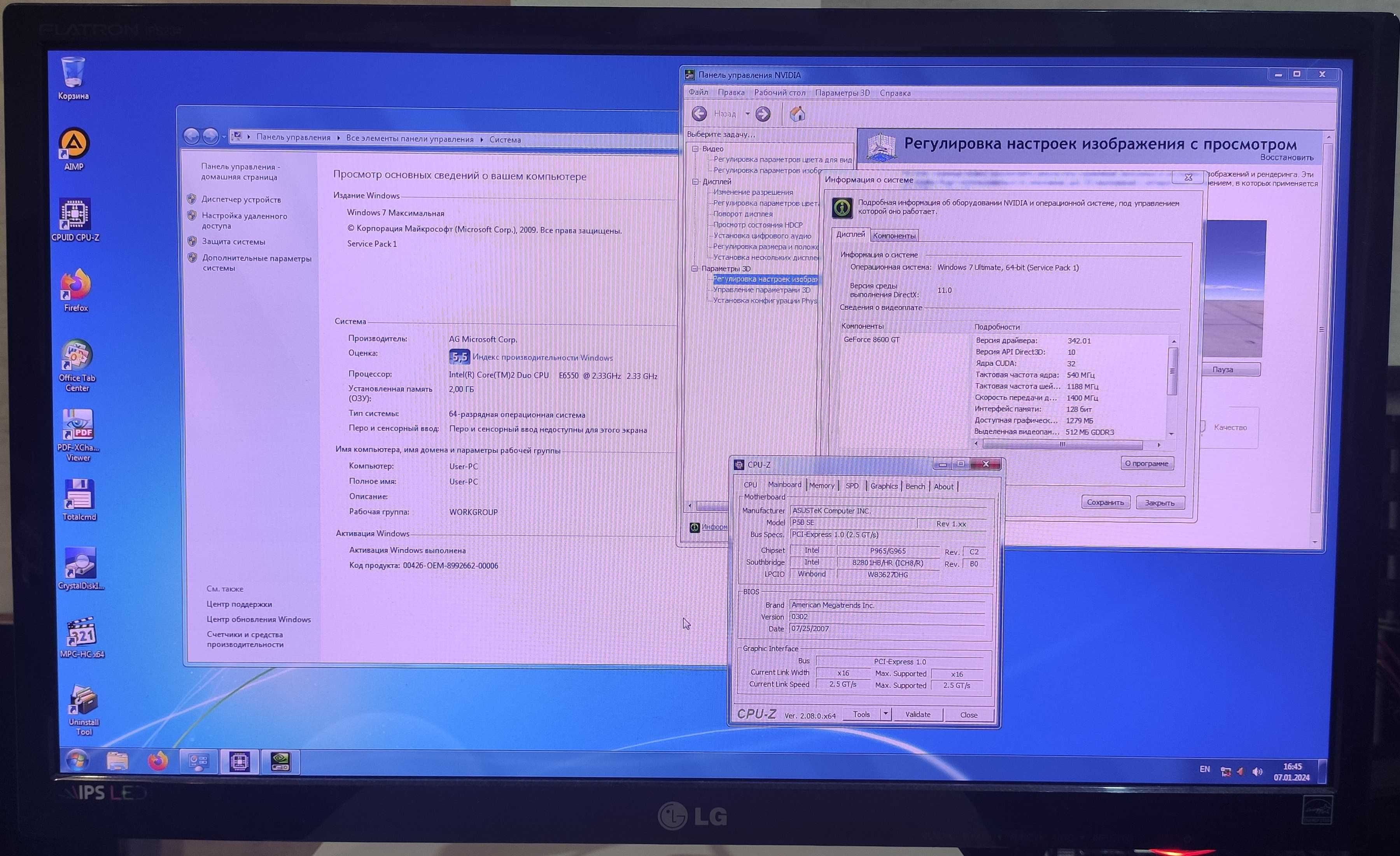
Task: Open the Справка menu
Action: point(895,93)
